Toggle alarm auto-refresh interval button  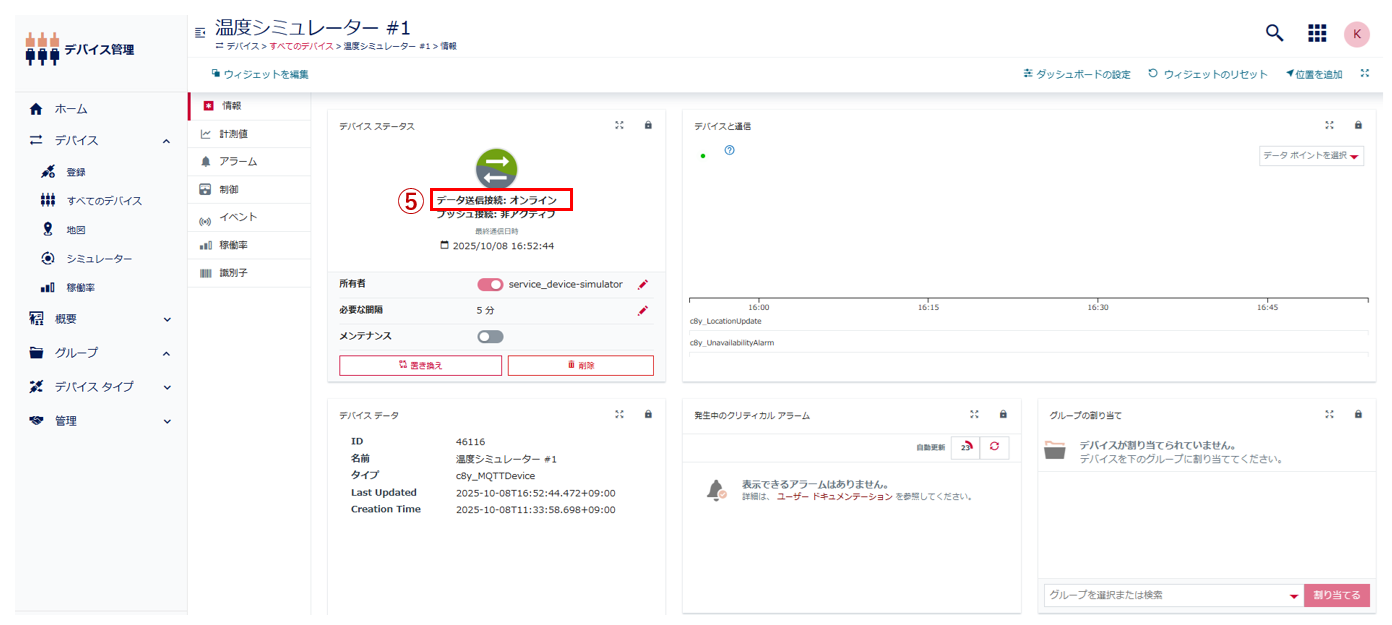click(x=965, y=447)
